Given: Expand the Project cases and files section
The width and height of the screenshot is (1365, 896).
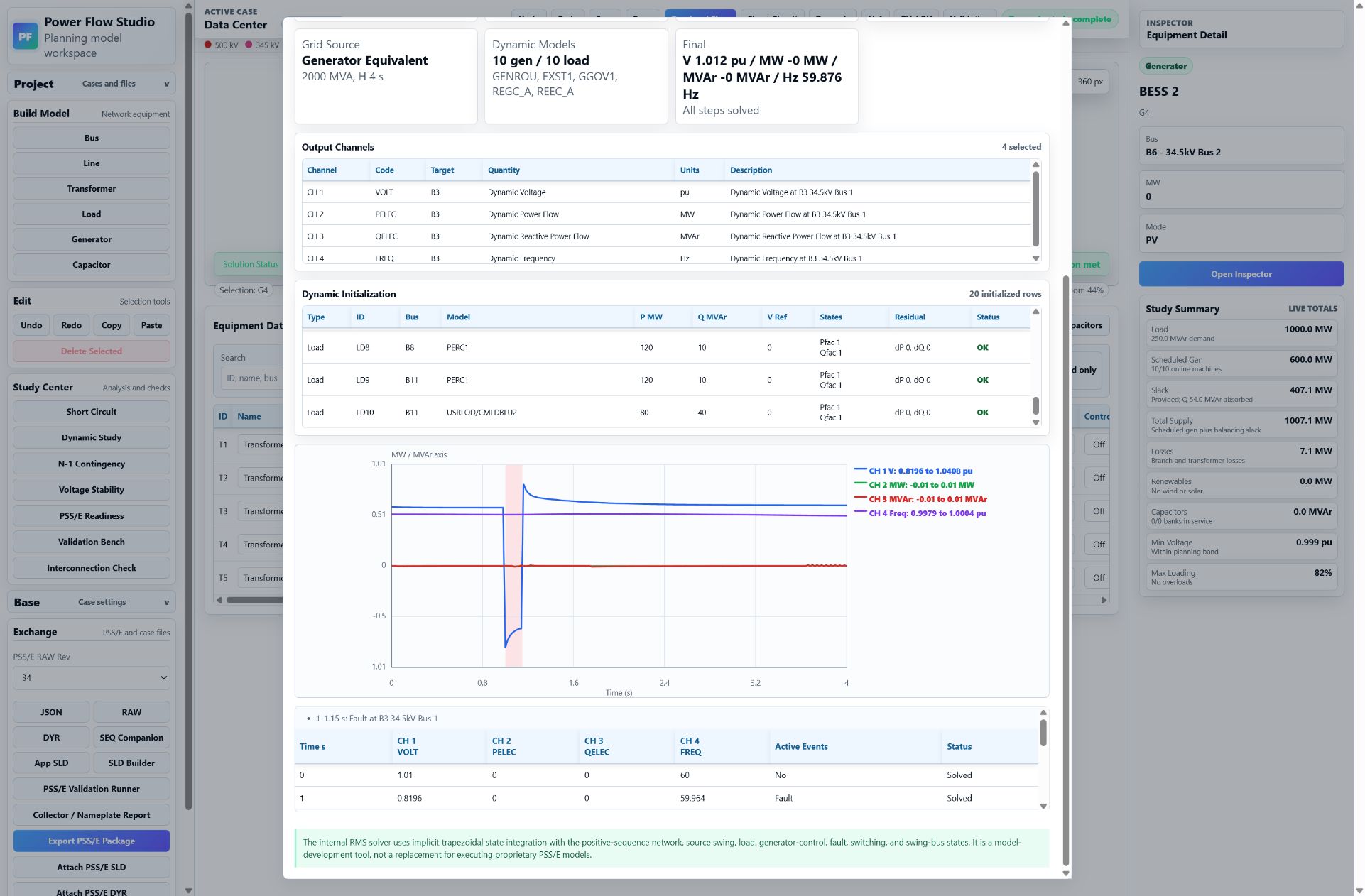Looking at the screenshot, I should 92,84.
